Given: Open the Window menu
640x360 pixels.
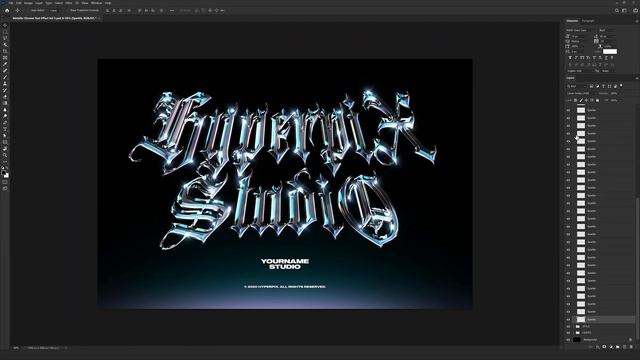Looking at the screenshot, I should click(96, 3).
